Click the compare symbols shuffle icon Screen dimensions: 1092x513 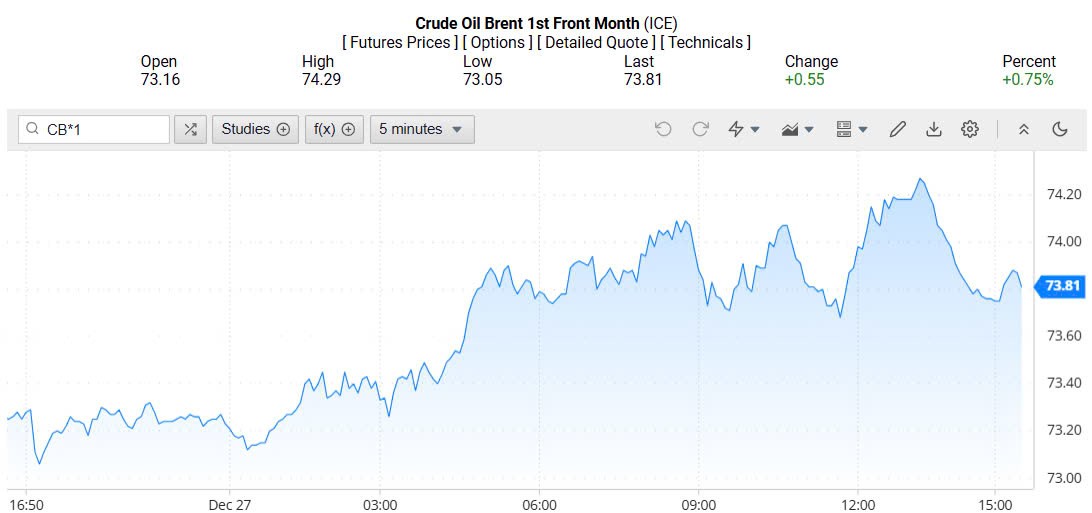coord(190,129)
